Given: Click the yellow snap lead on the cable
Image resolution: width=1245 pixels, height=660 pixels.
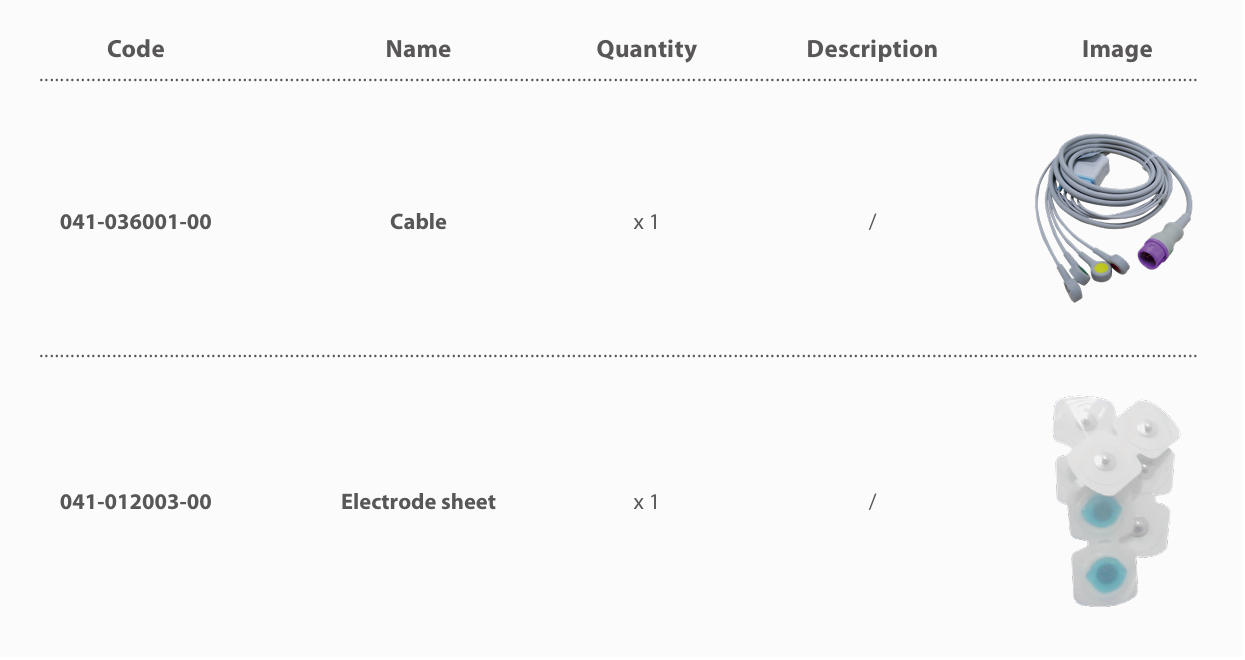Looking at the screenshot, I should coord(1103,268).
